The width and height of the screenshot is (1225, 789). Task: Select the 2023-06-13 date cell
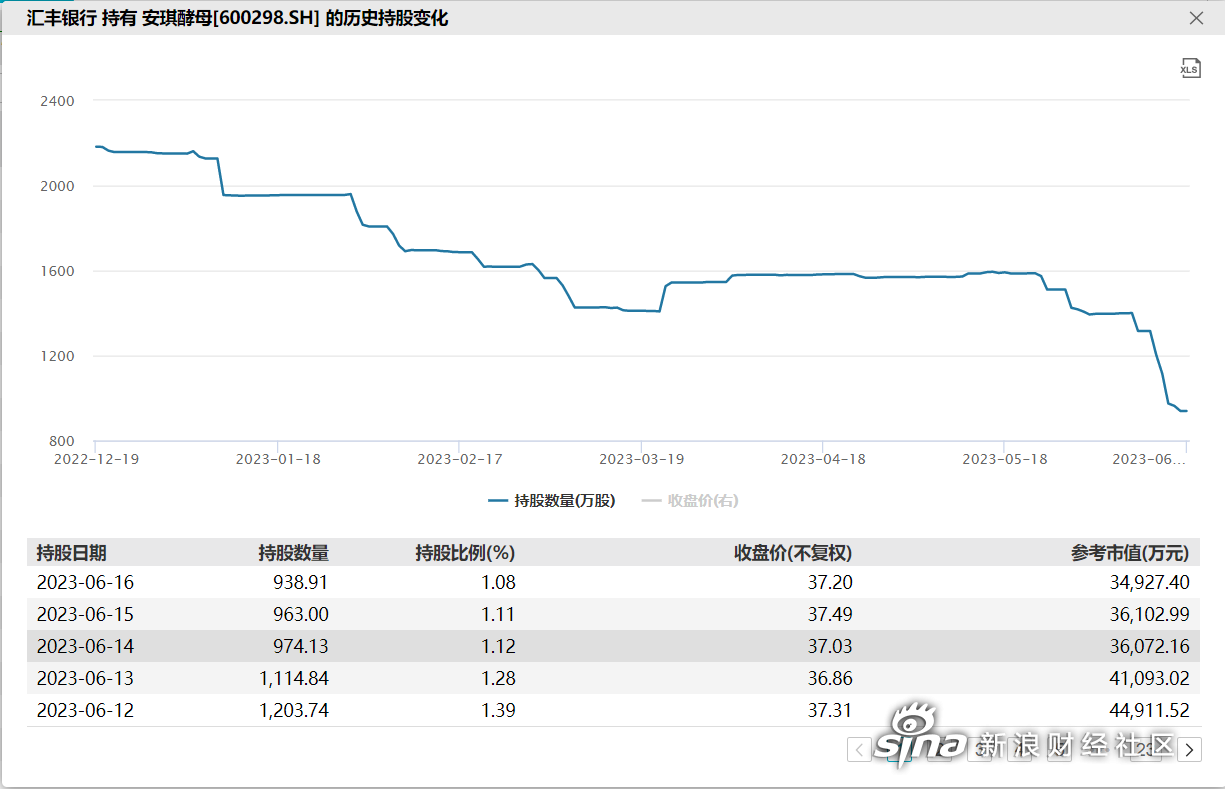[x=85, y=678]
